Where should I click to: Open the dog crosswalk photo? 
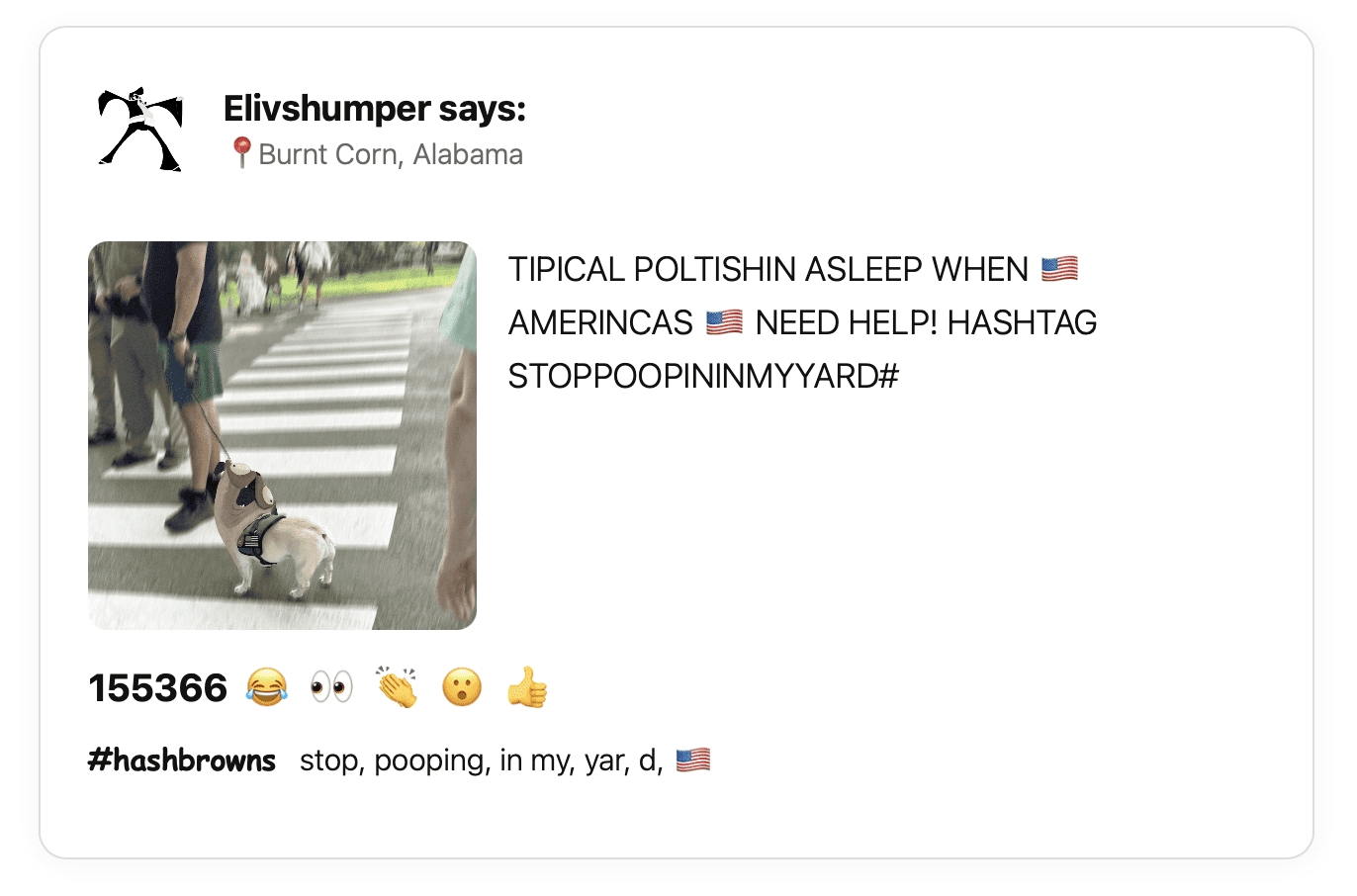coord(282,435)
